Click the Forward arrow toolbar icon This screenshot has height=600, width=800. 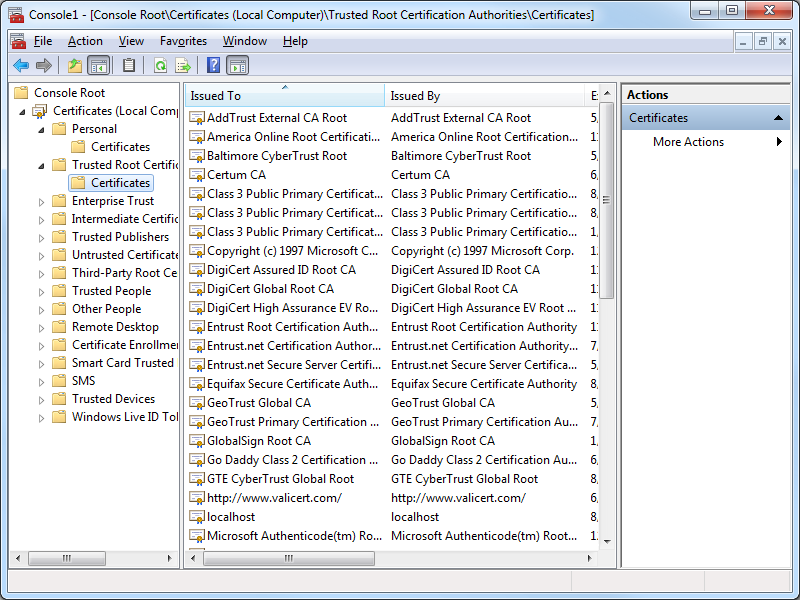click(x=43, y=66)
